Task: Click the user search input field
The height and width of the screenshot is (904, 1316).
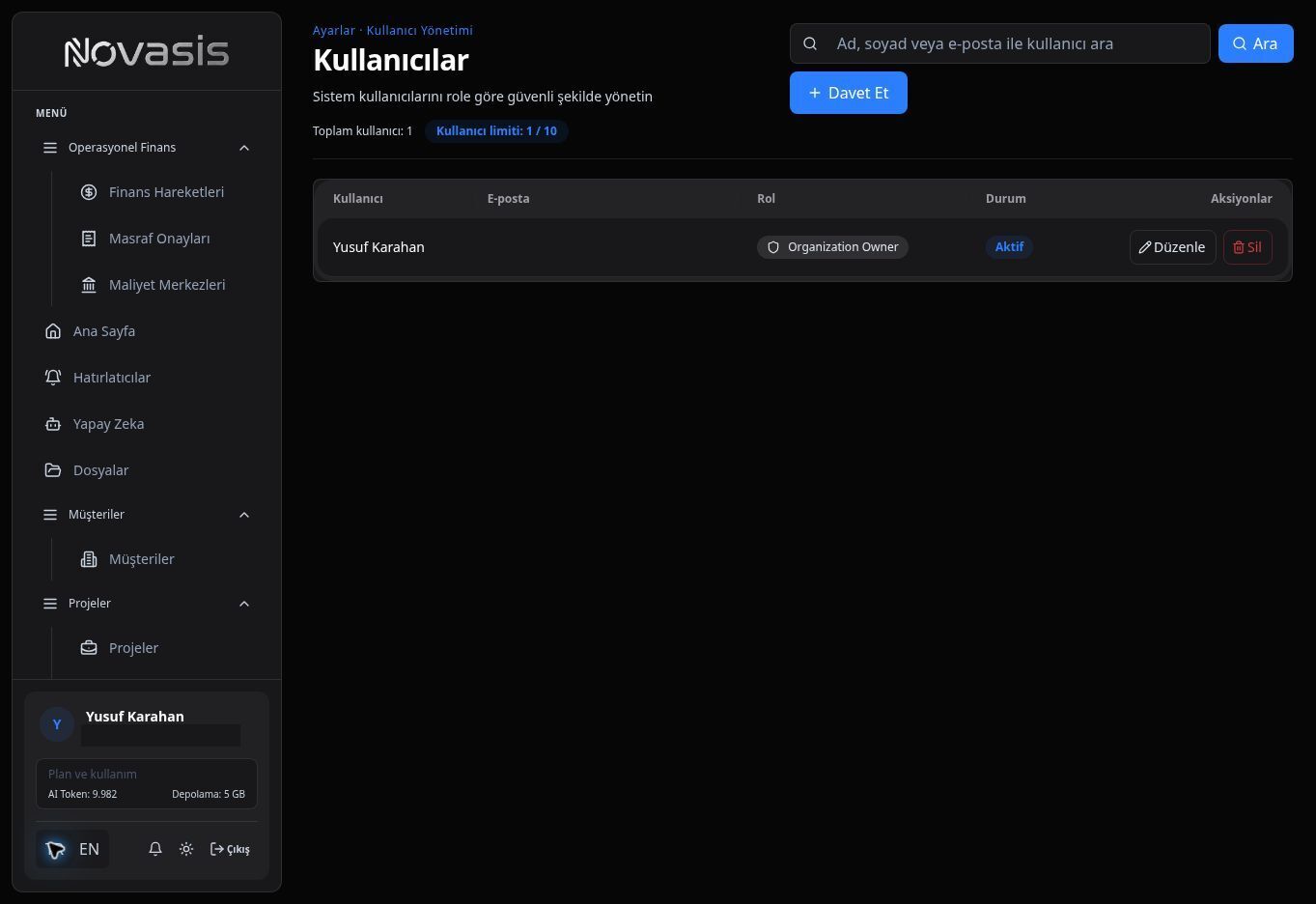Action: 1000,43
